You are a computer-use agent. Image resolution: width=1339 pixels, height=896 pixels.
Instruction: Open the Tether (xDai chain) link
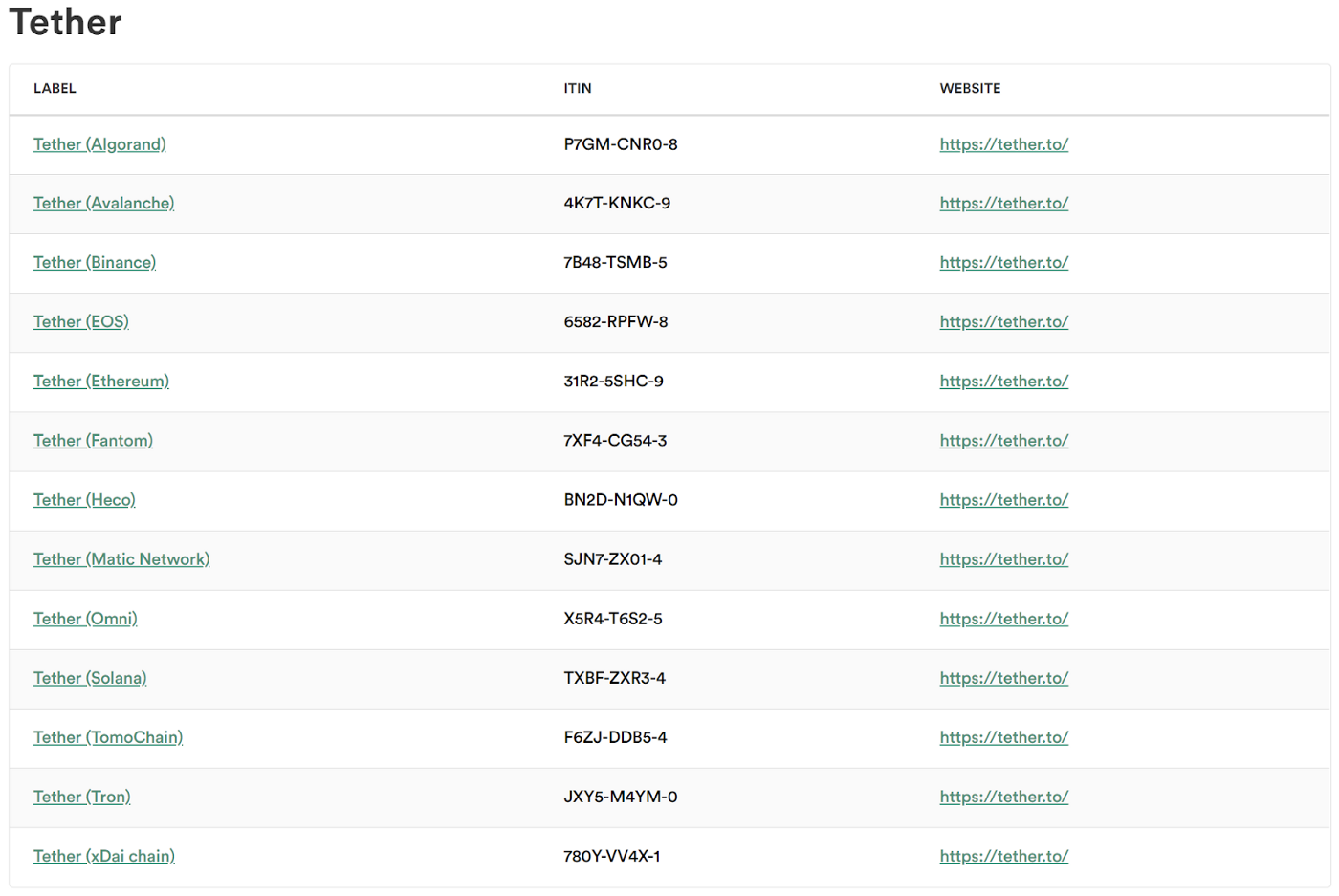coord(104,856)
